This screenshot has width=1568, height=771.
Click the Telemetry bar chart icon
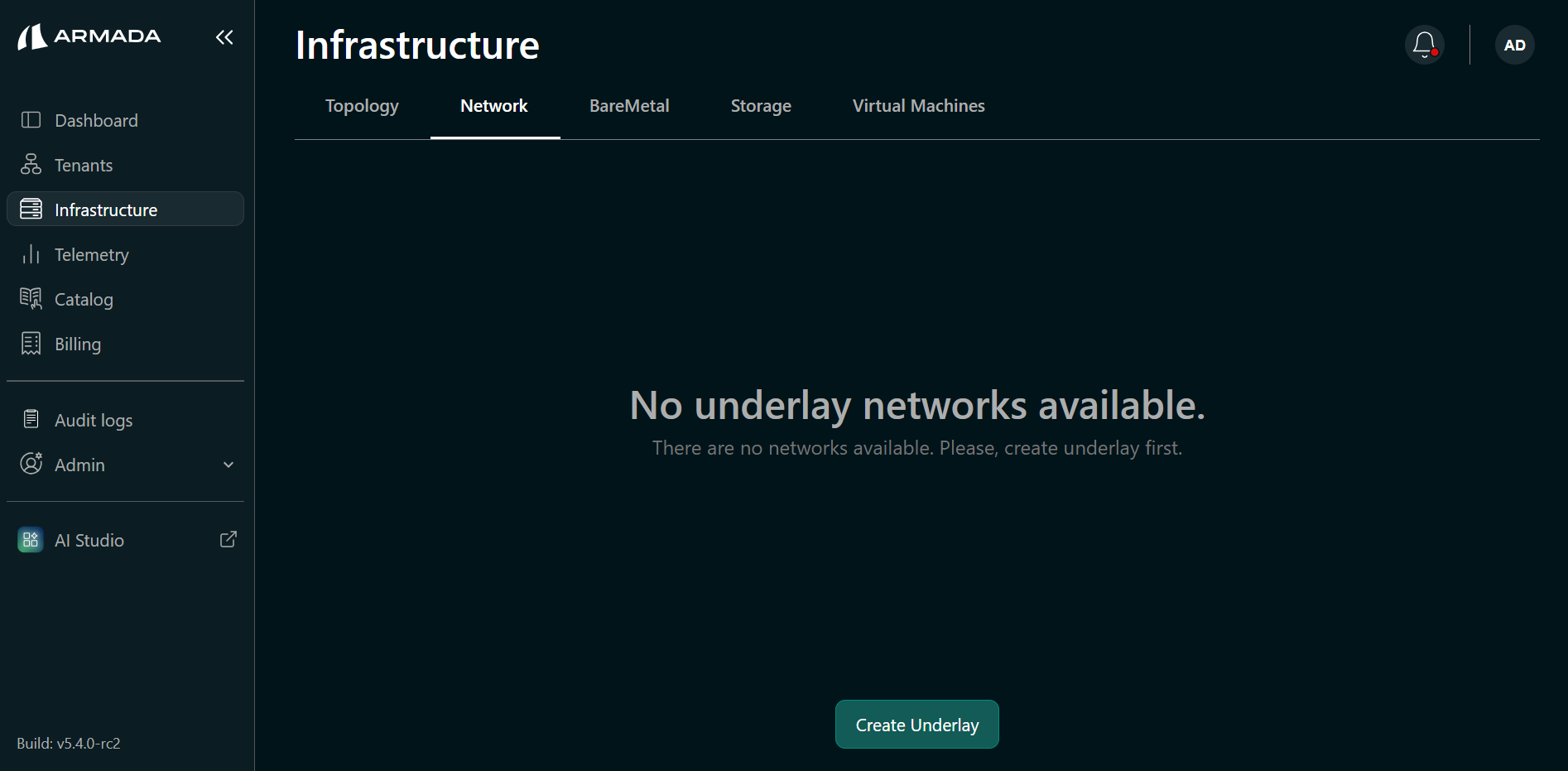tap(31, 254)
